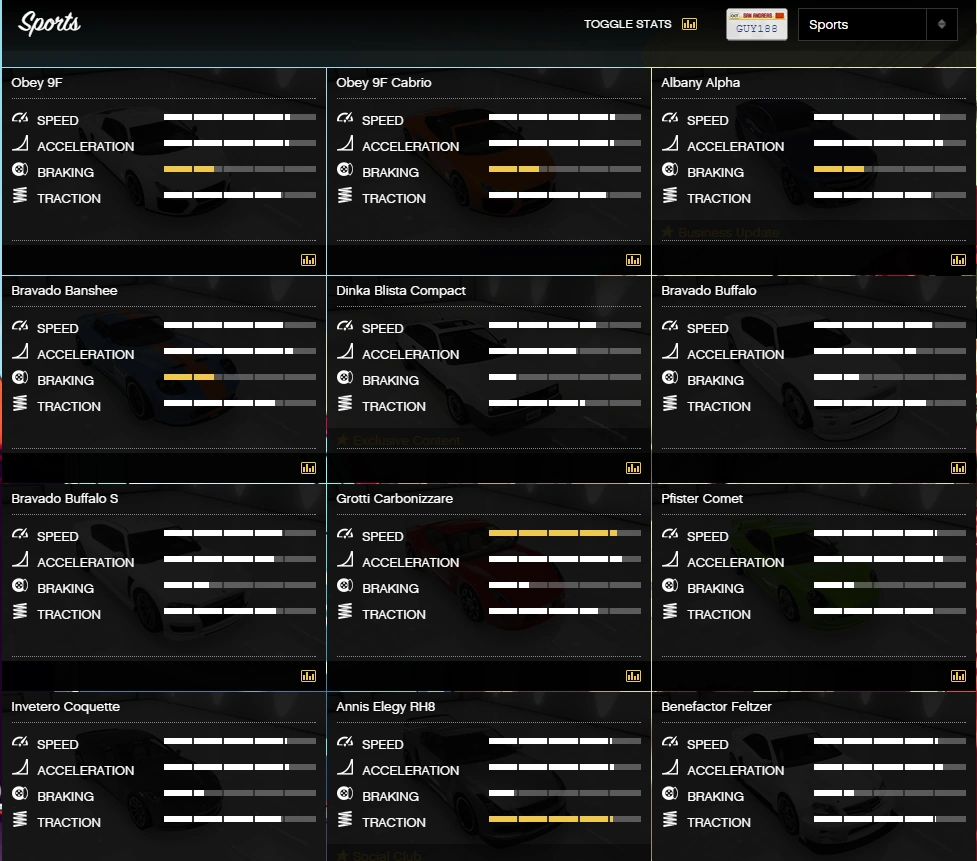977x861 pixels.
Task: Select the Obey 9F vehicle title
Action: tap(37, 82)
